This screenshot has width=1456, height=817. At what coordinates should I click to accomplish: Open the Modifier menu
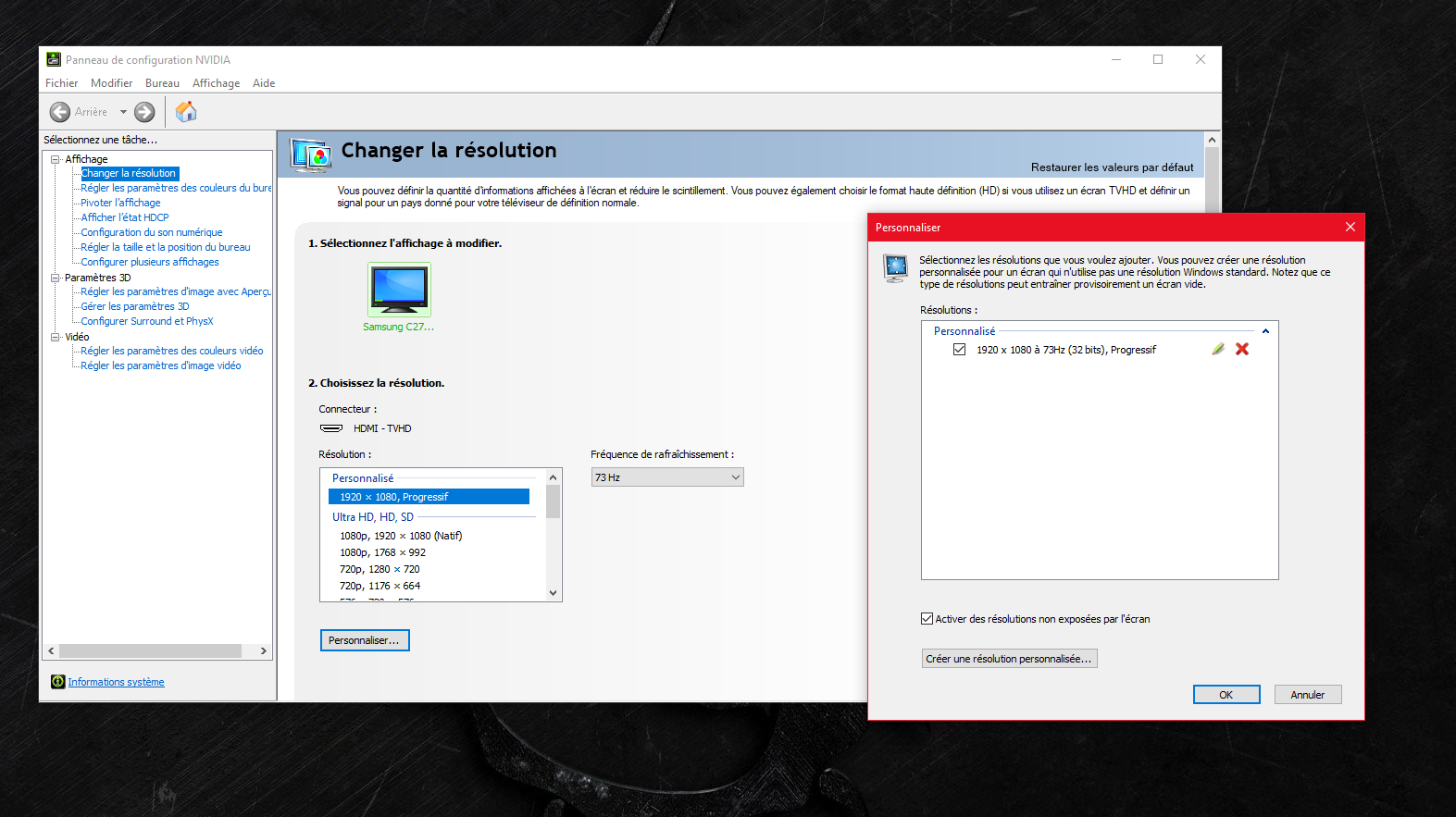click(111, 83)
